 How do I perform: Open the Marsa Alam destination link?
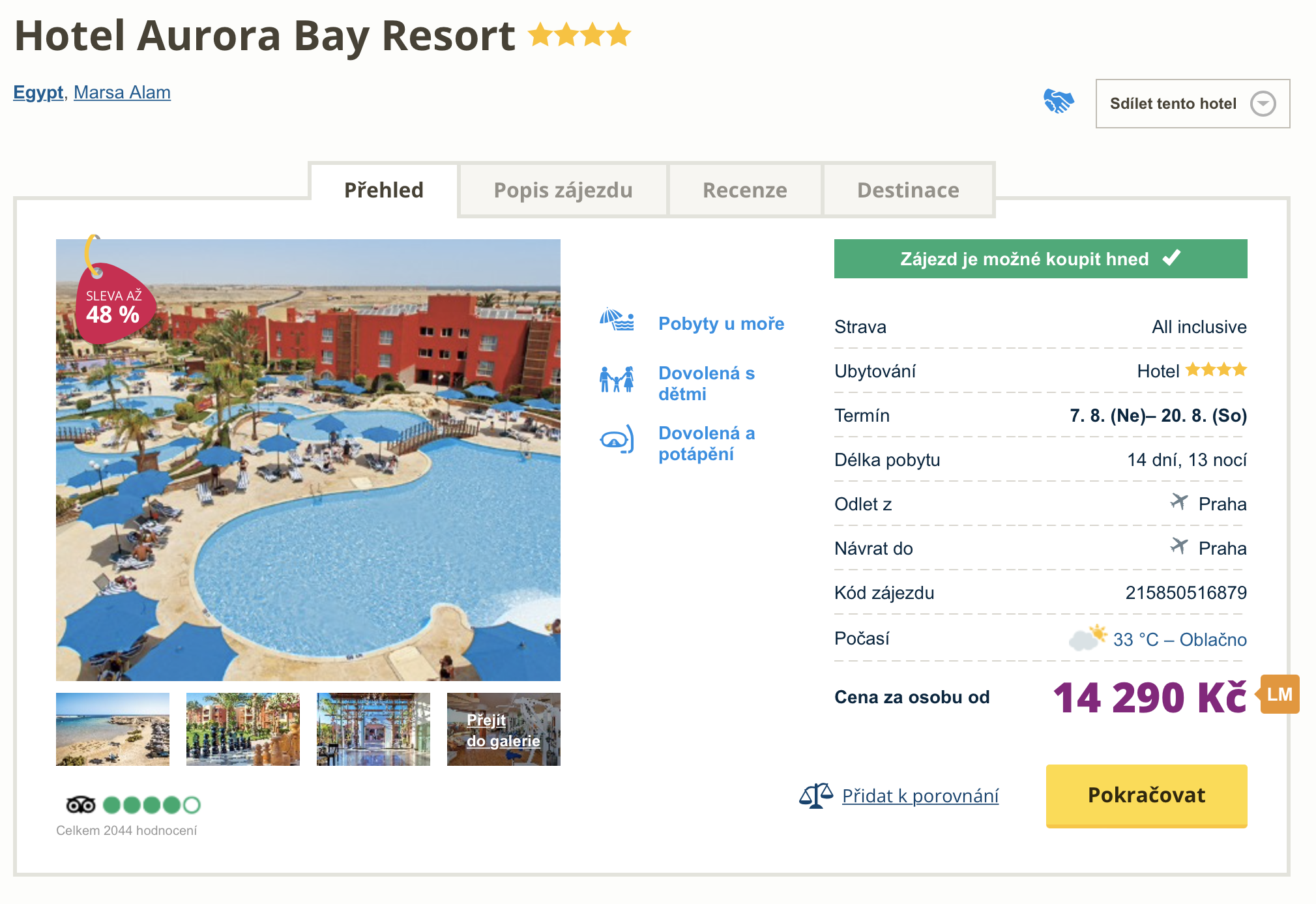click(x=122, y=93)
